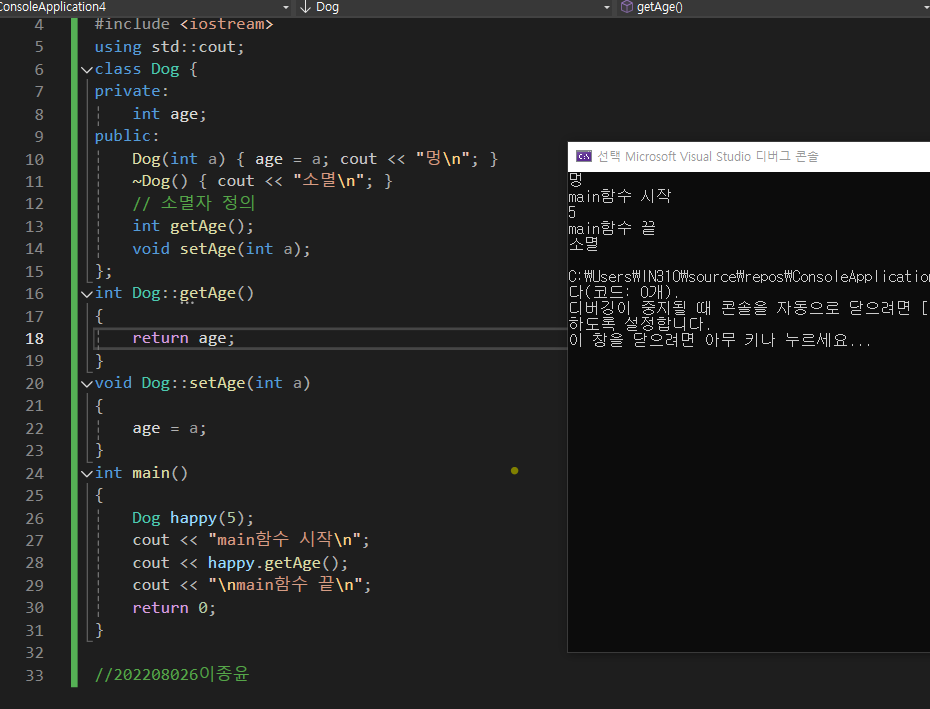Click console output line '소멸'

coord(583,244)
